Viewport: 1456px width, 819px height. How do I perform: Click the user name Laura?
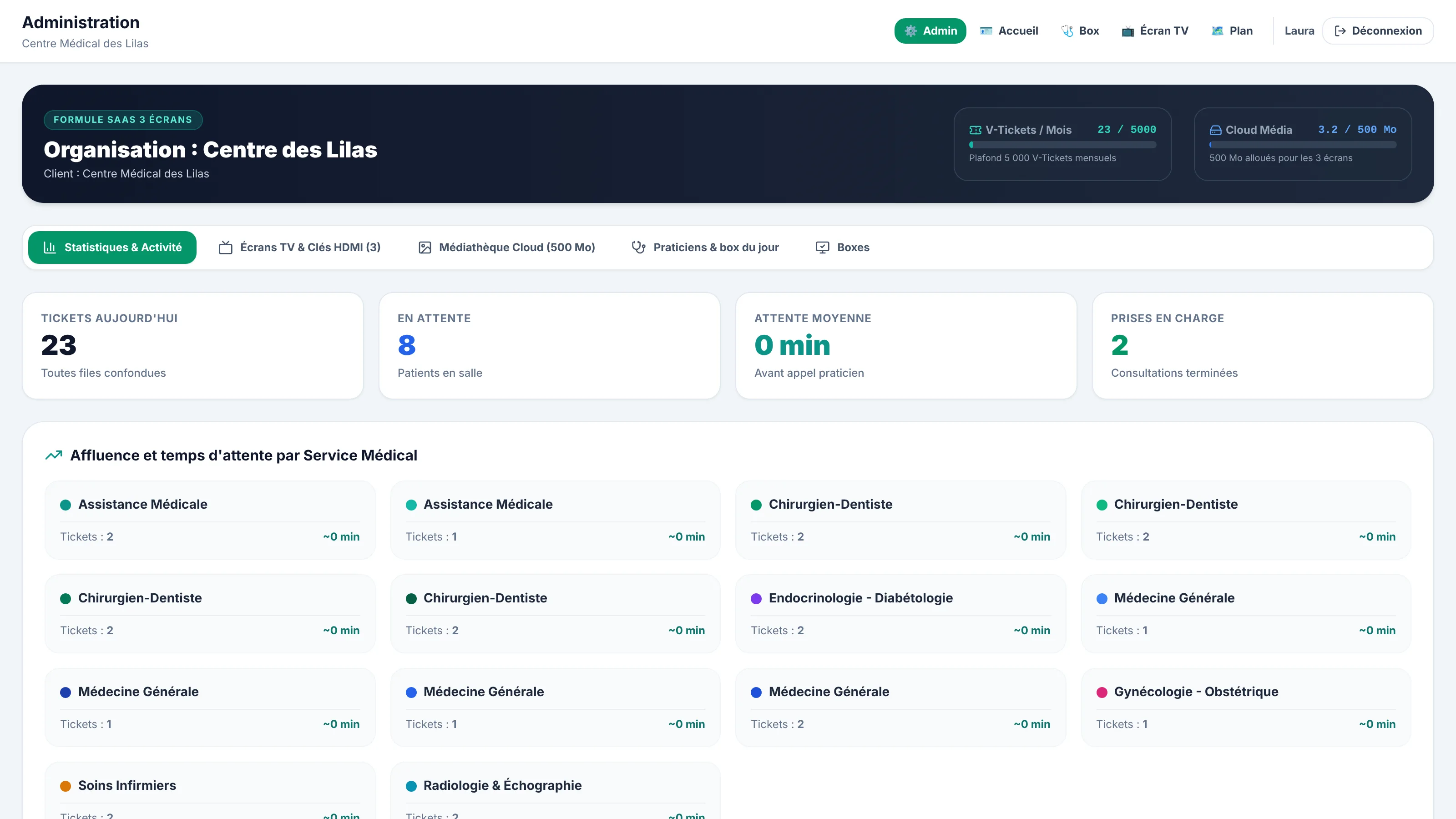(1299, 30)
